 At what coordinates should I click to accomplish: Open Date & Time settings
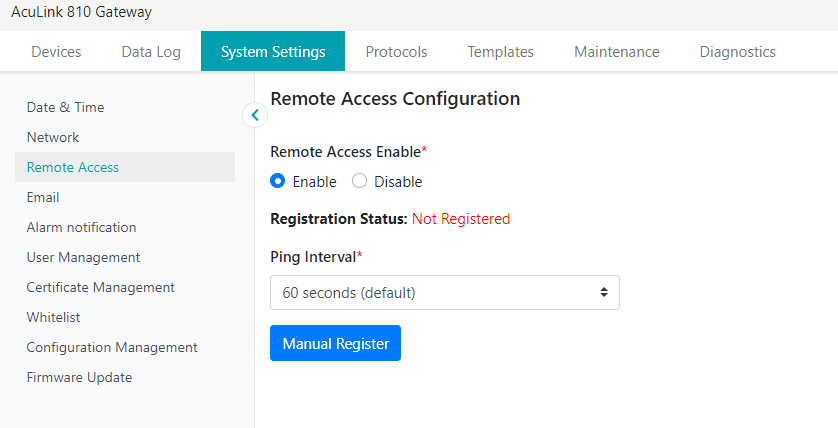(65, 107)
